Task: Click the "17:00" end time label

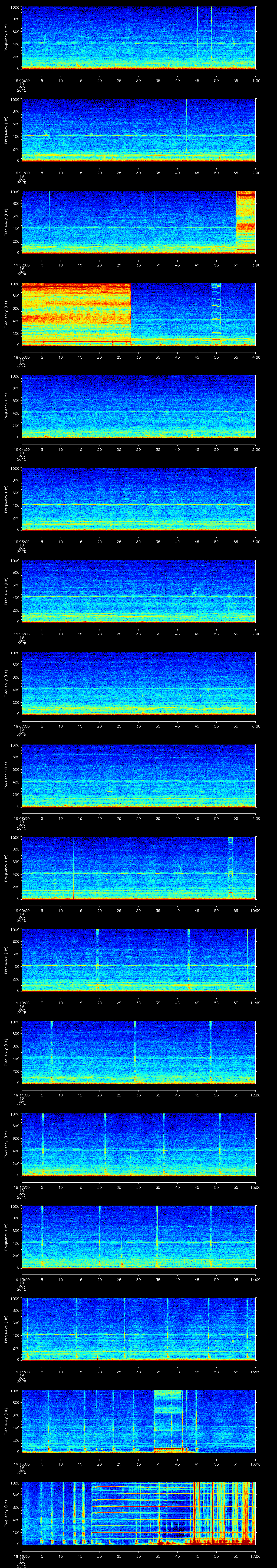Action: click(x=255, y=1556)
